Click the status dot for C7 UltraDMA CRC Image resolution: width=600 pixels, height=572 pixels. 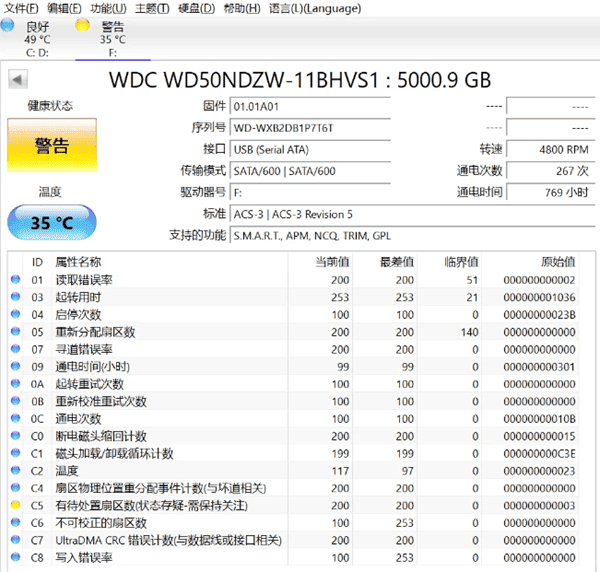tap(16, 539)
